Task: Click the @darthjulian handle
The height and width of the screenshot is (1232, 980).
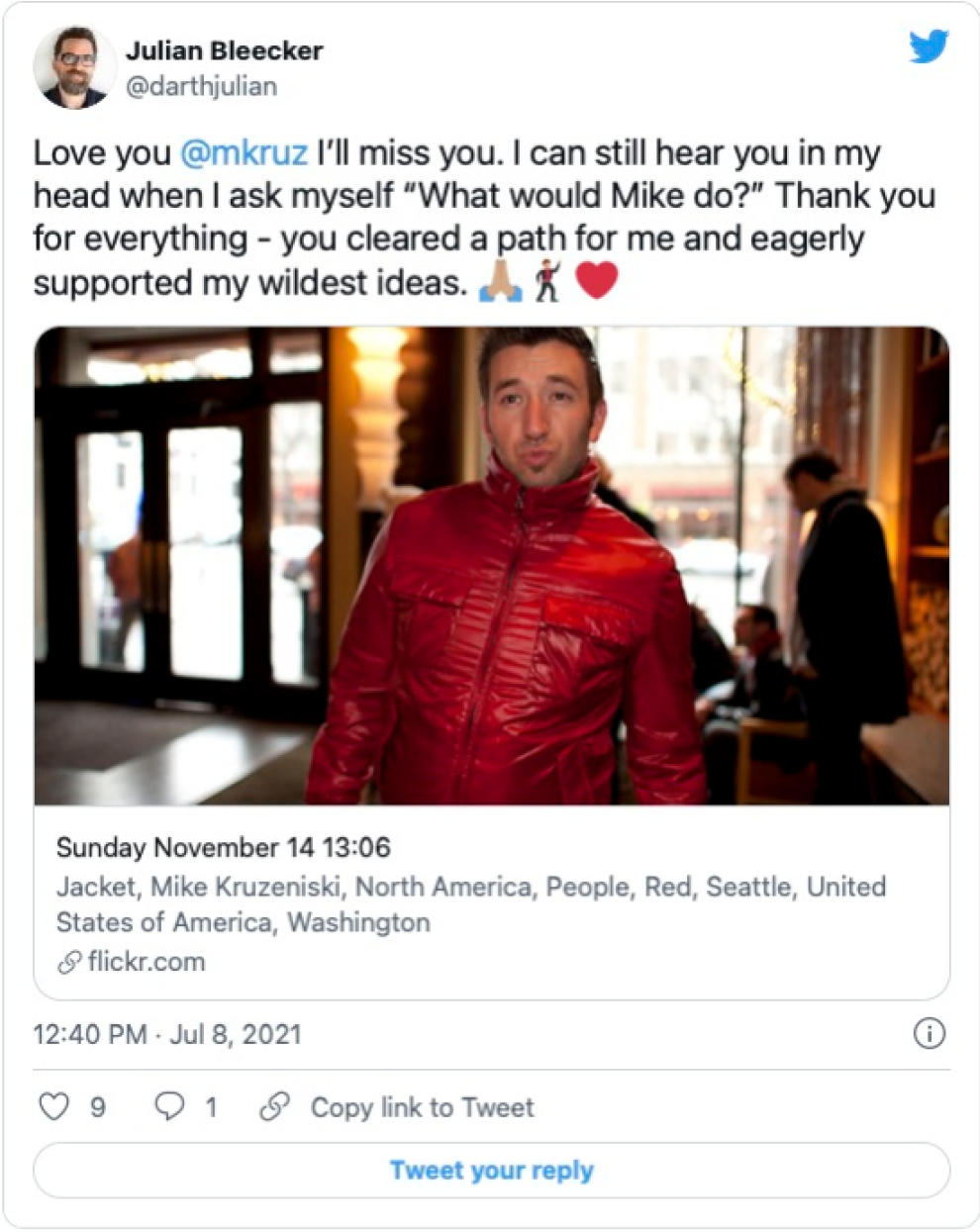Action: coord(201,87)
